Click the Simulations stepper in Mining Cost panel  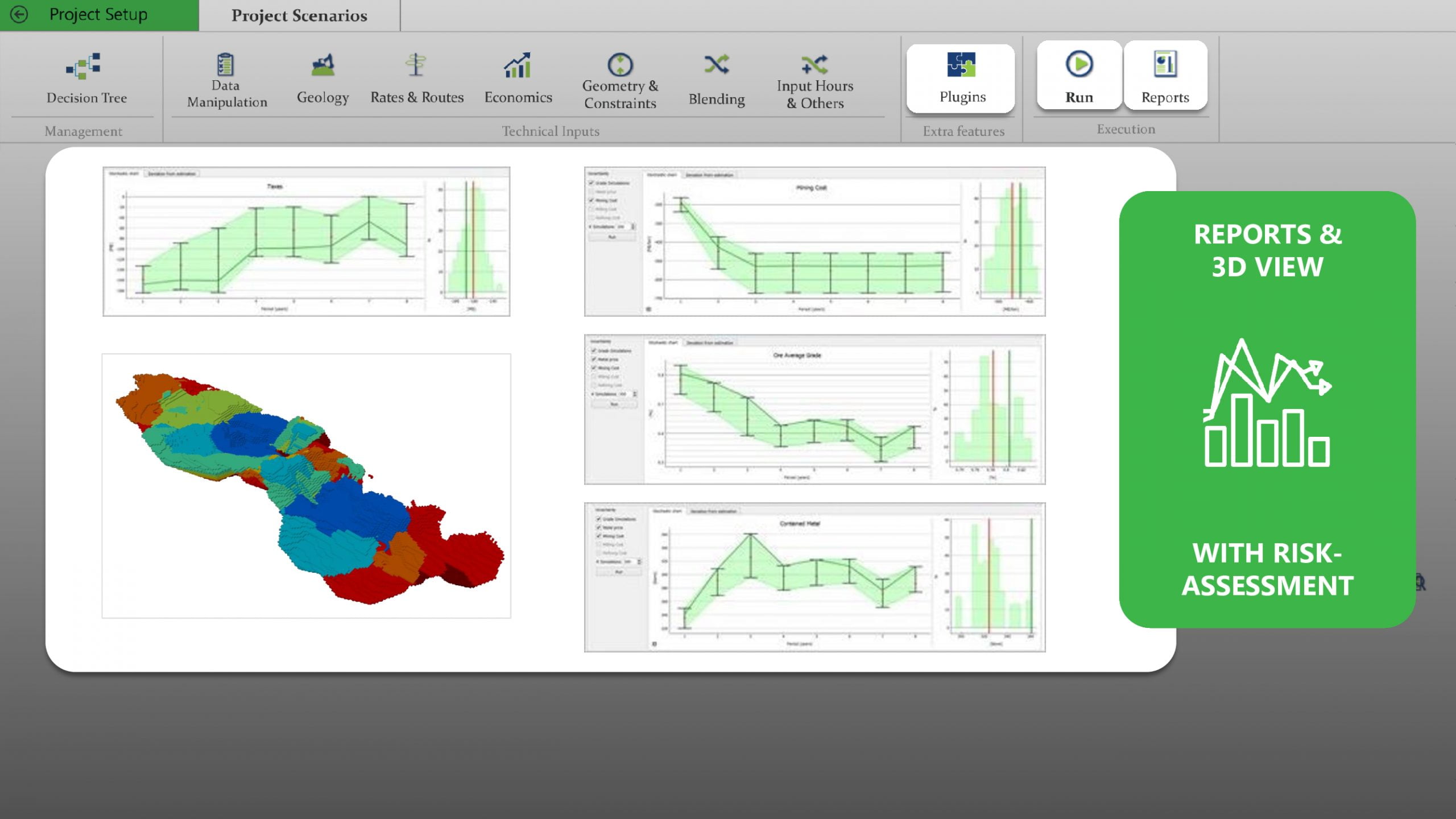click(x=633, y=226)
